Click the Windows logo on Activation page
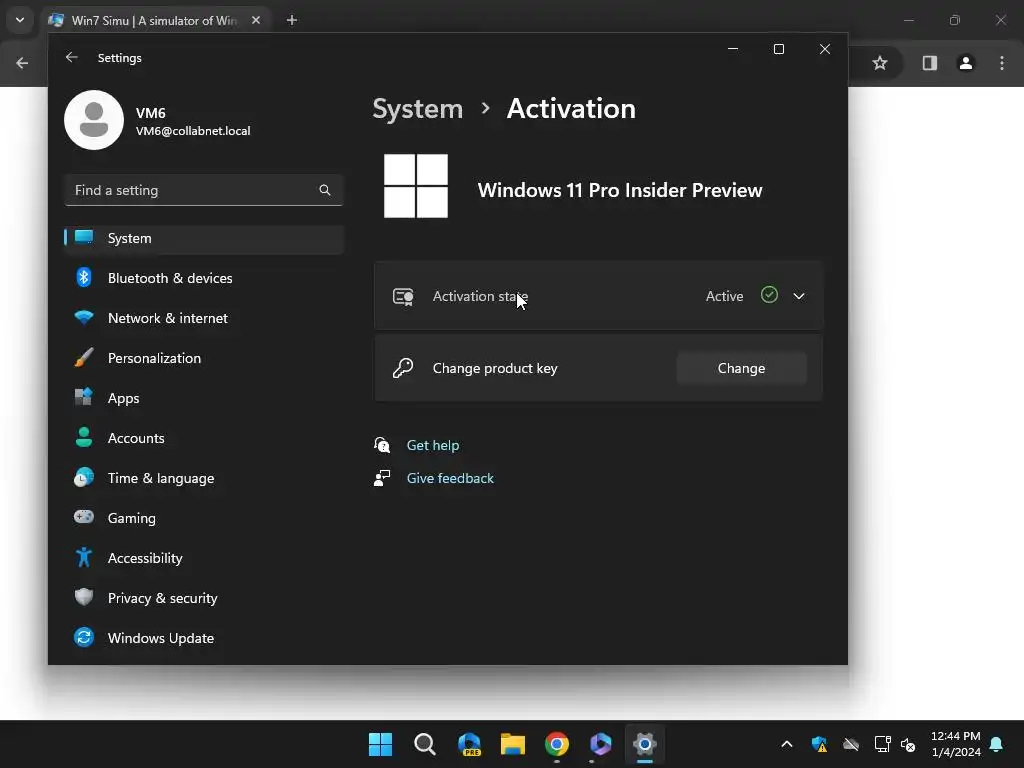The width and height of the screenshot is (1024, 768). (x=416, y=186)
